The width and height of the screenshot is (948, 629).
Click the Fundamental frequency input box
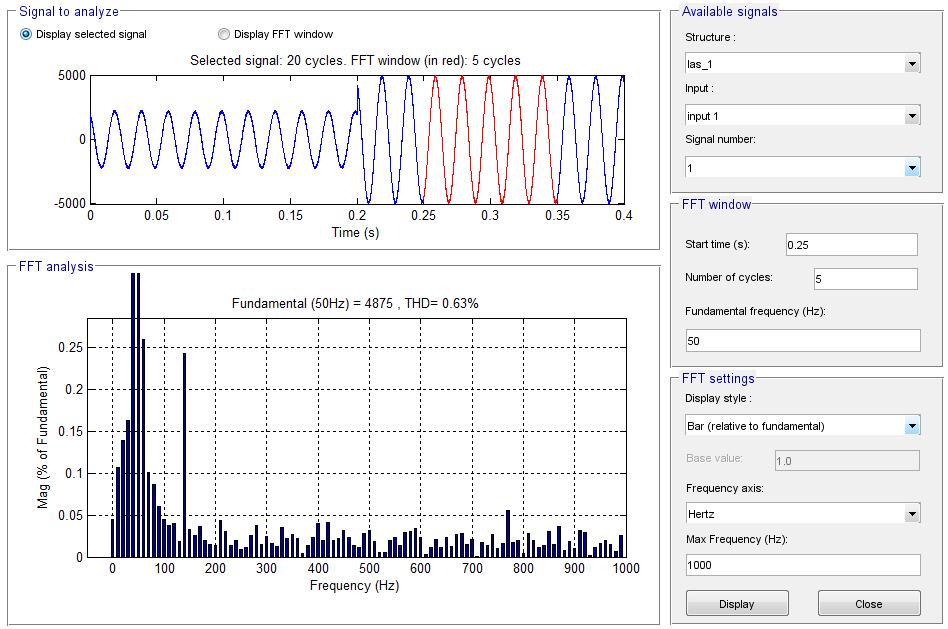click(802, 341)
